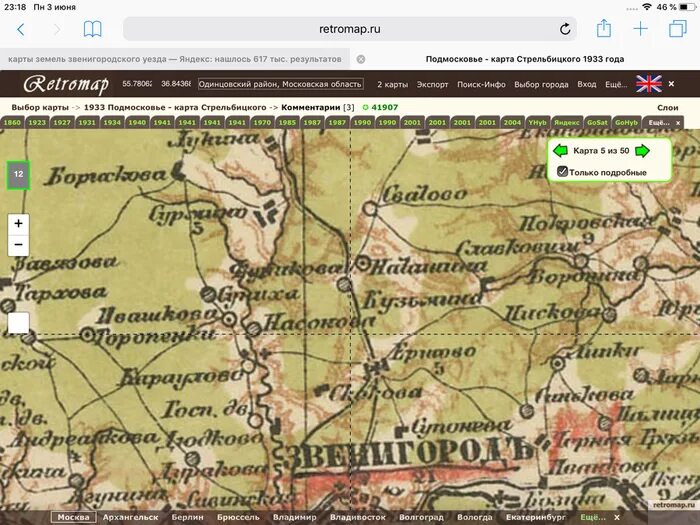Tap the battery indicator in status bar
700x525 pixels.
click(687, 7)
